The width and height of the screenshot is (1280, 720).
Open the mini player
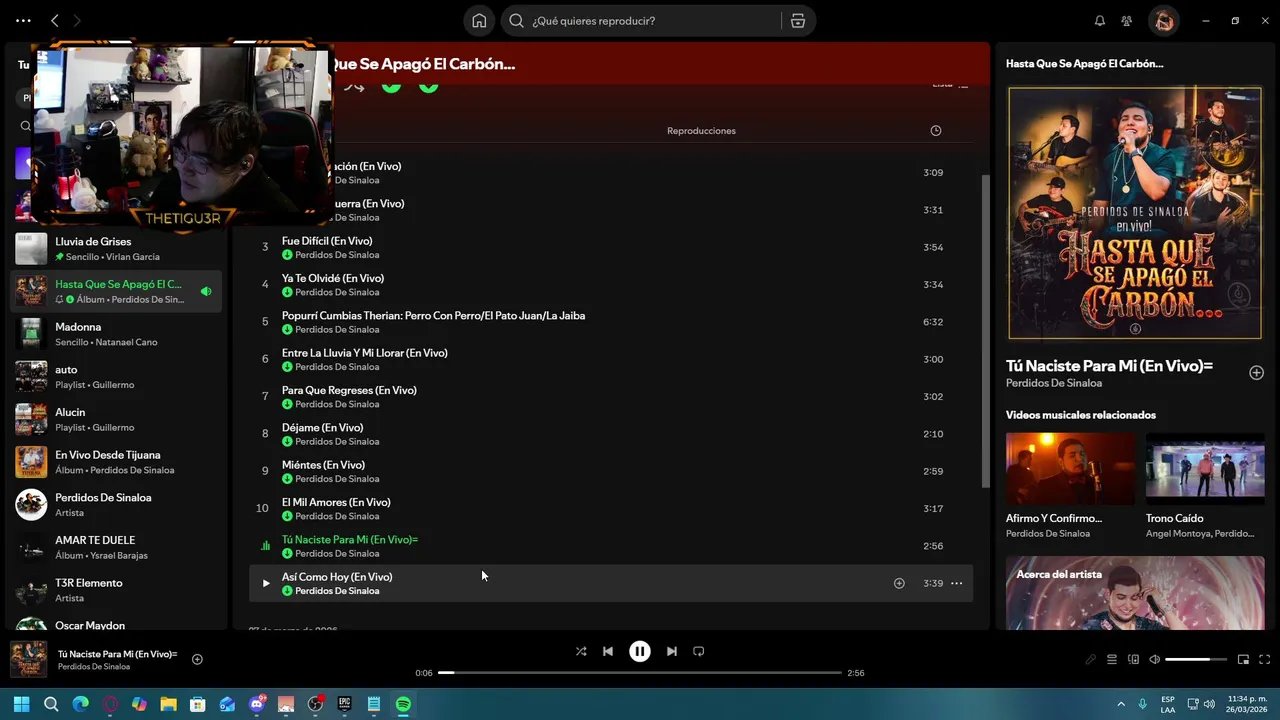pos(1243,660)
